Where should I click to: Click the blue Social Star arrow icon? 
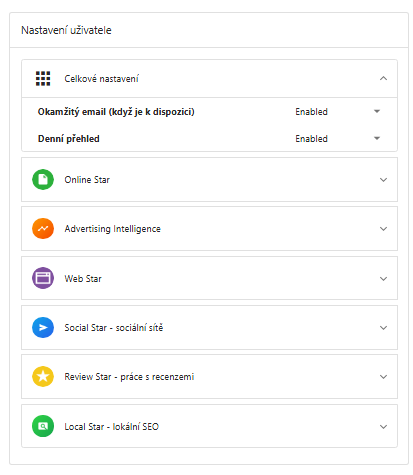tap(43, 327)
